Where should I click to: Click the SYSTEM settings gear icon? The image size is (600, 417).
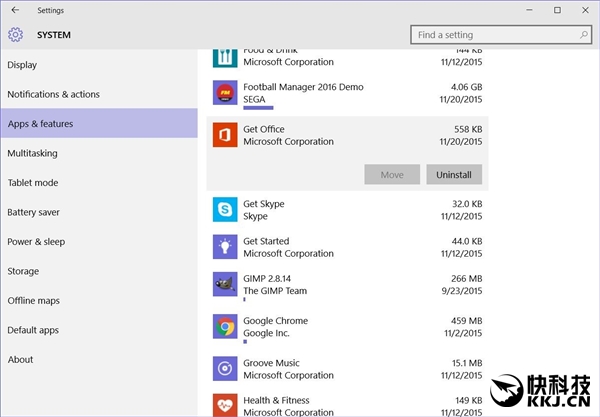[x=15, y=35]
